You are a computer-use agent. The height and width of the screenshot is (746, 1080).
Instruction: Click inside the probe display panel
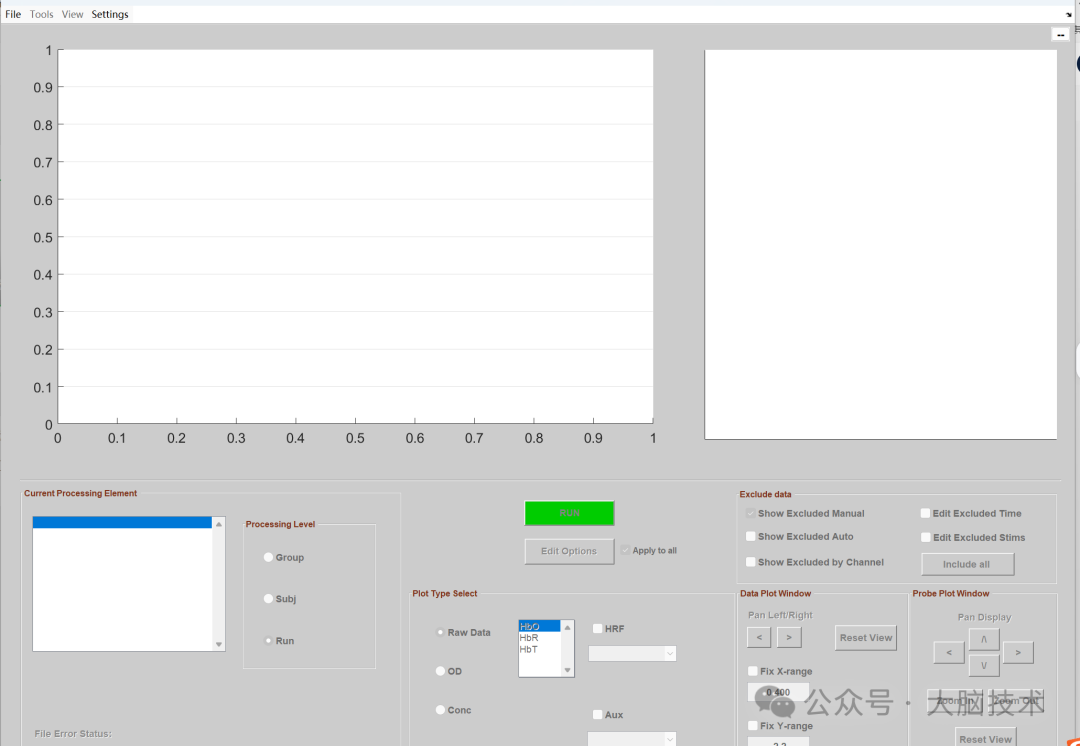(x=880, y=244)
